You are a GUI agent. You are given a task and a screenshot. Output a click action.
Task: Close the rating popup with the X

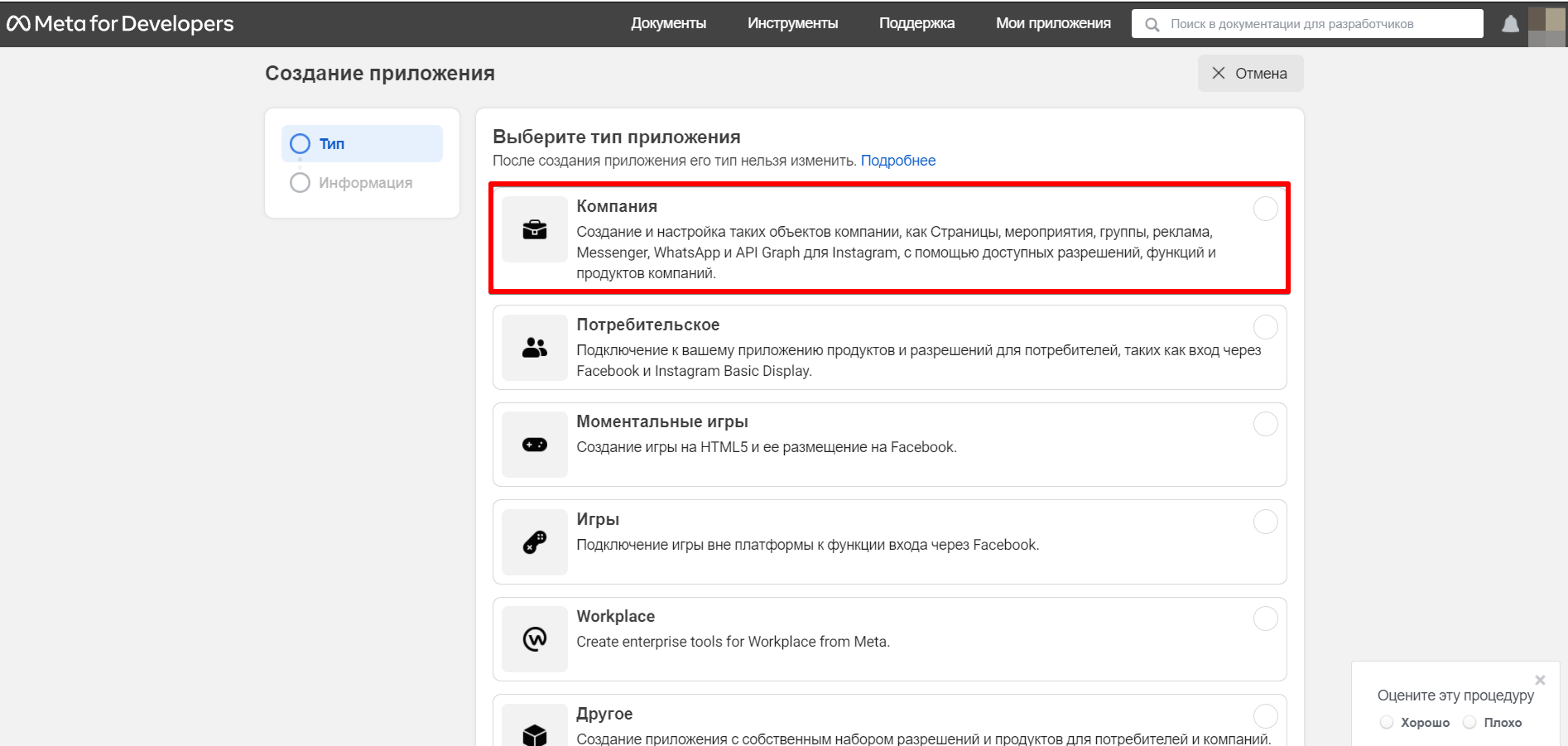1540,680
